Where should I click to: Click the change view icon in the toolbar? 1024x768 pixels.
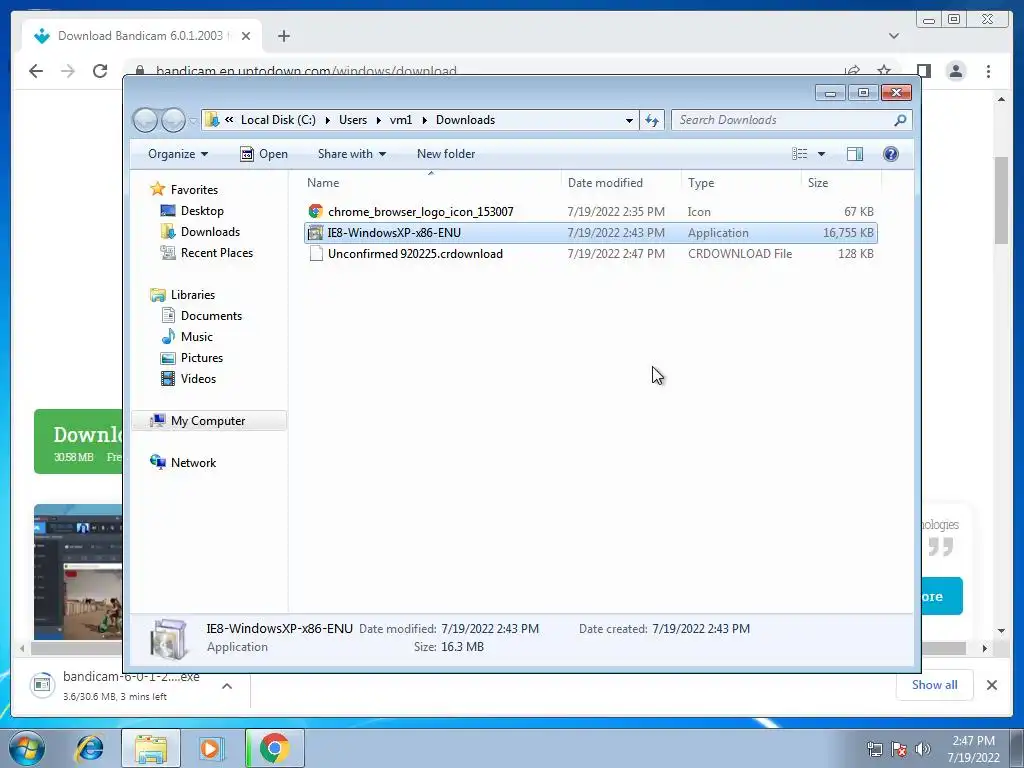pos(799,153)
